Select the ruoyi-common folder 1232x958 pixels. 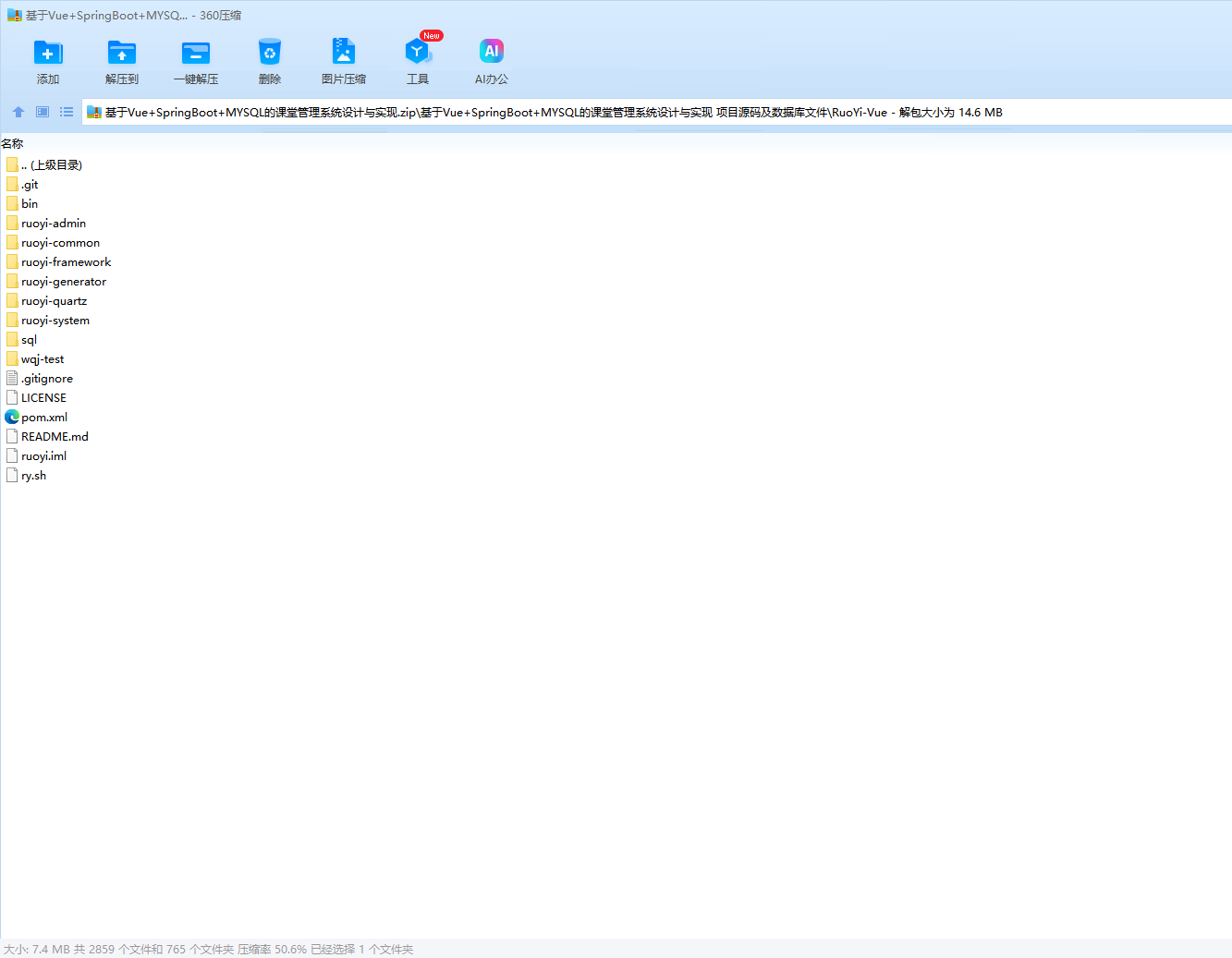[53, 242]
